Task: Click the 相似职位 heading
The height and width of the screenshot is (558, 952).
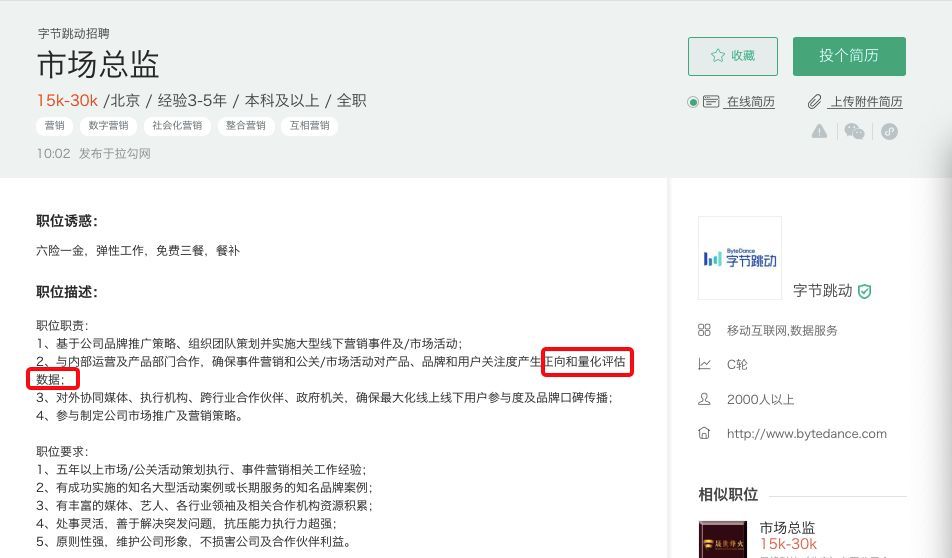Action: pos(728,495)
